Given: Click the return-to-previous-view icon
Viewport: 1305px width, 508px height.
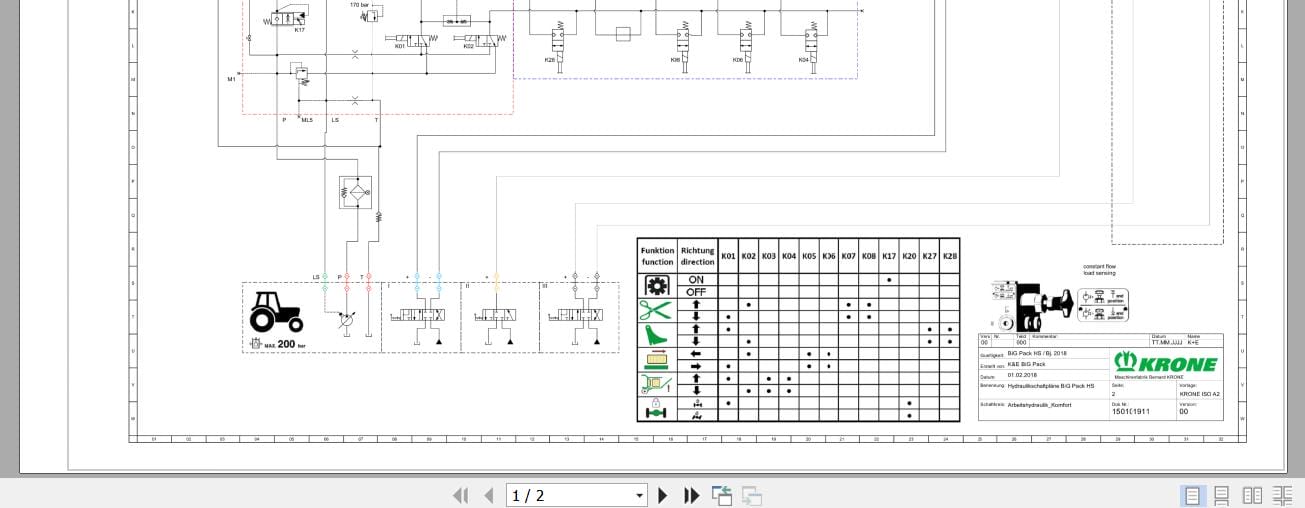Looking at the screenshot, I should pos(722,495).
